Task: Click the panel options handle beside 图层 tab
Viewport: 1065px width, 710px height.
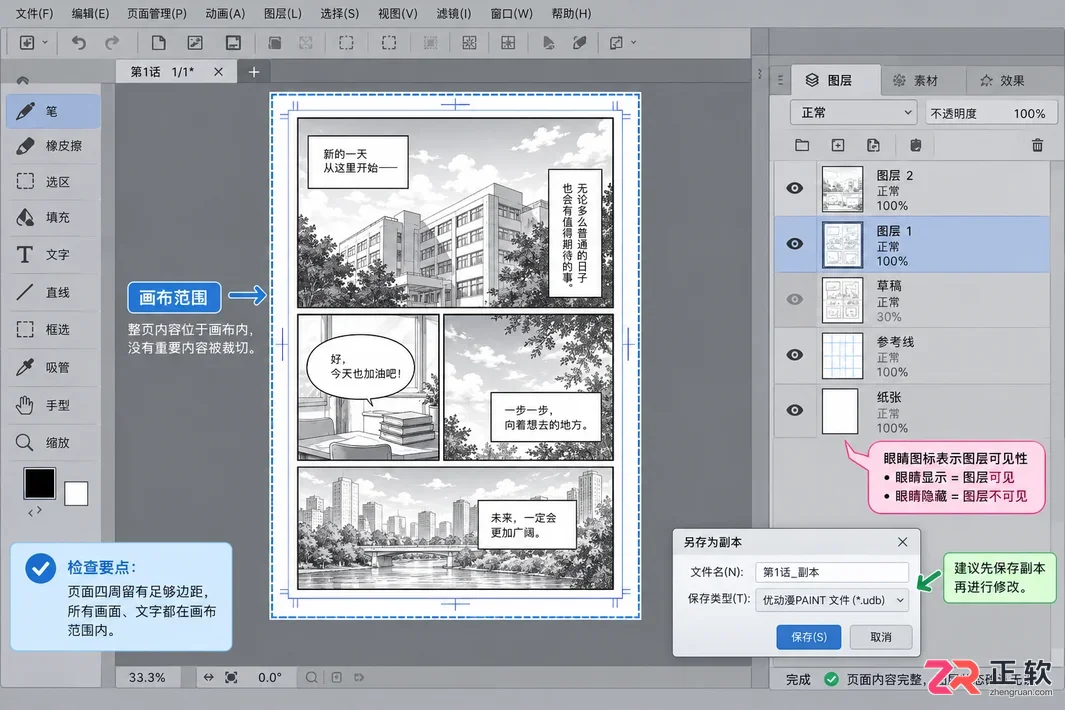Action: (x=780, y=80)
